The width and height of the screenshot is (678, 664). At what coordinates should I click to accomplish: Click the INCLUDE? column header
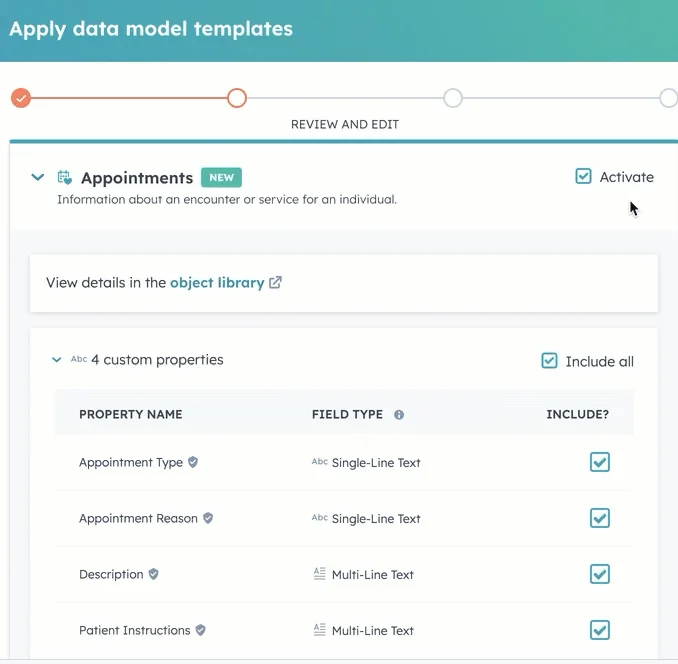[x=578, y=414]
